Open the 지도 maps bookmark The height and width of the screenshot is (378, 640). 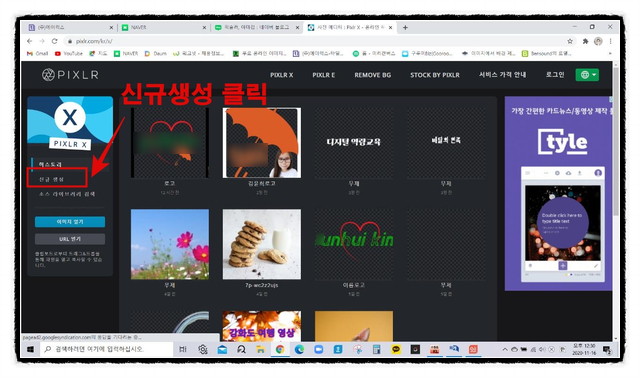[98, 53]
